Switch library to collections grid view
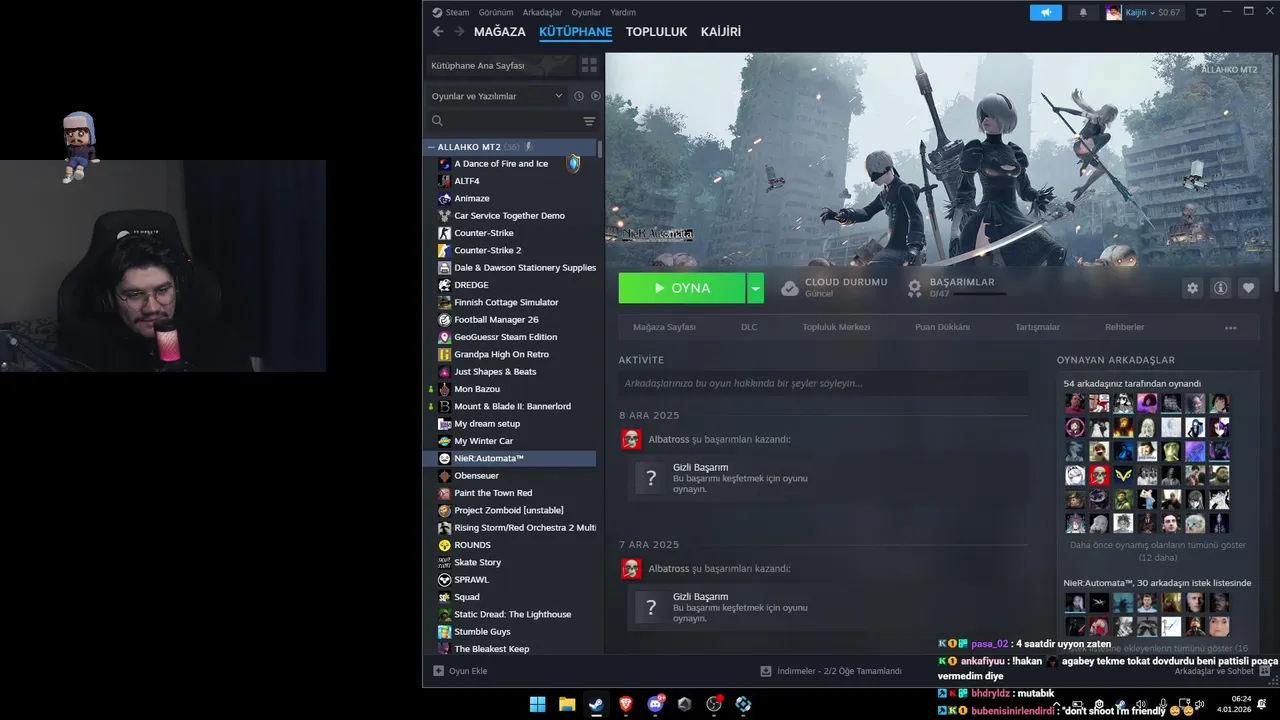The image size is (1280, 720). pyautogui.click(x=589, y=65)
